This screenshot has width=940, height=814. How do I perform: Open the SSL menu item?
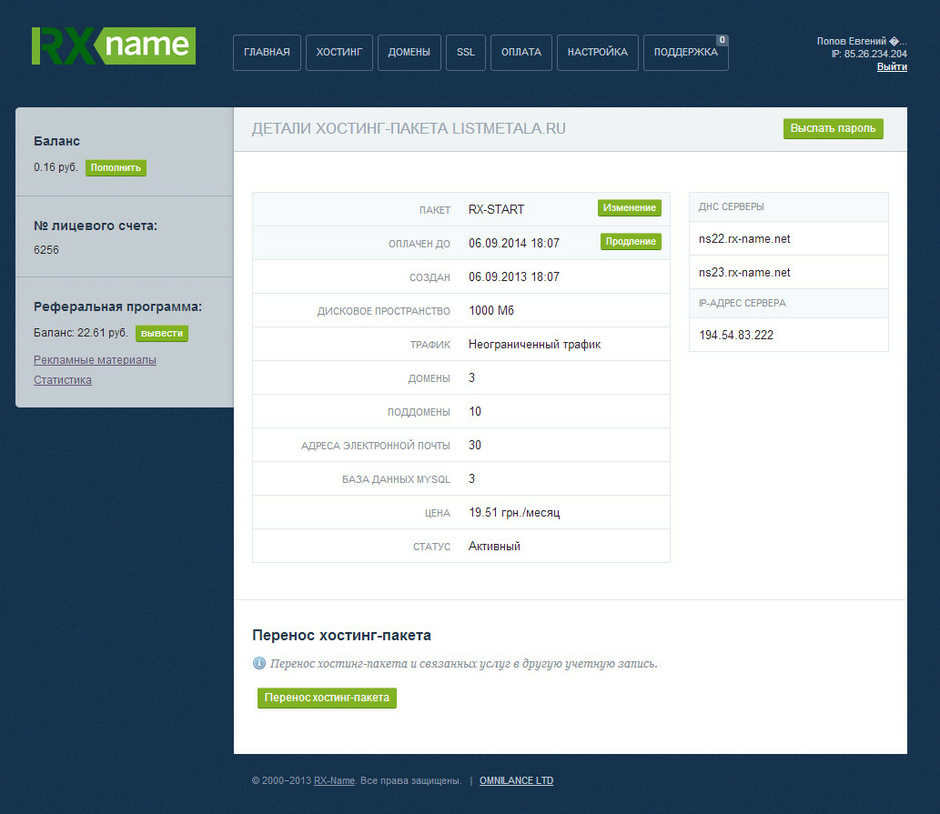466,52
